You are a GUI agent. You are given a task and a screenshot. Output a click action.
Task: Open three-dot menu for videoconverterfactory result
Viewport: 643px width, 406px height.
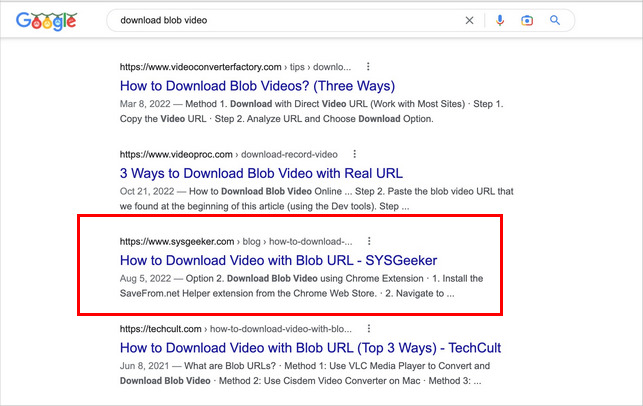368,66
